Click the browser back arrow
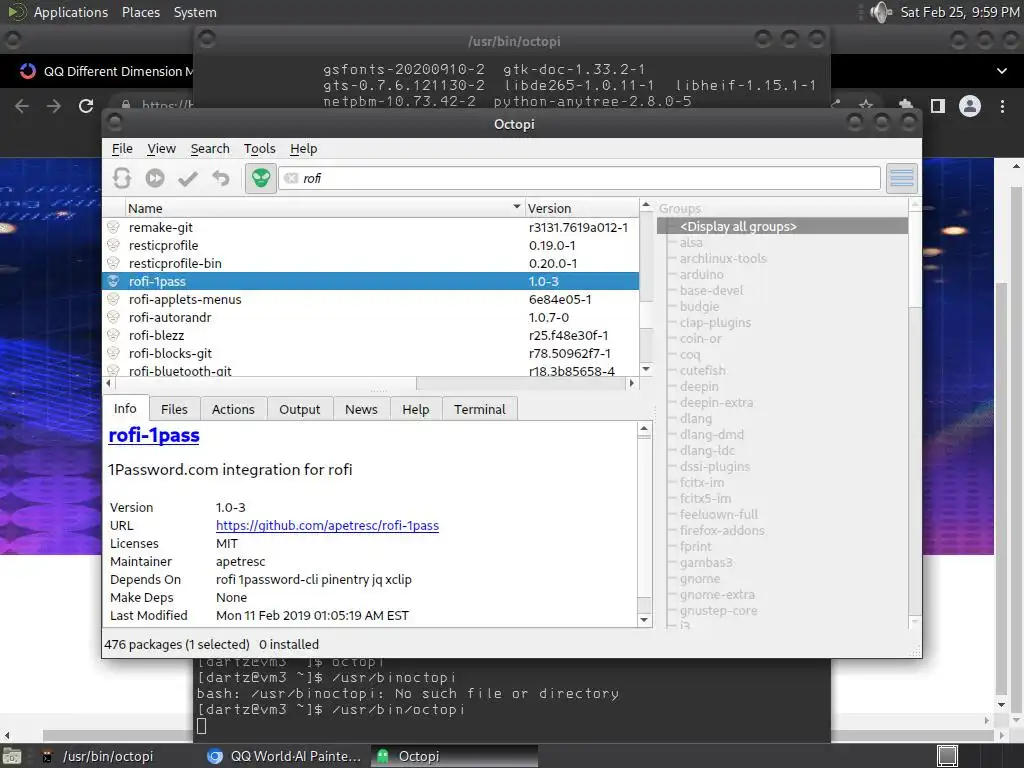This screenshot has width=1024, height=768. (x=22, y=106)
